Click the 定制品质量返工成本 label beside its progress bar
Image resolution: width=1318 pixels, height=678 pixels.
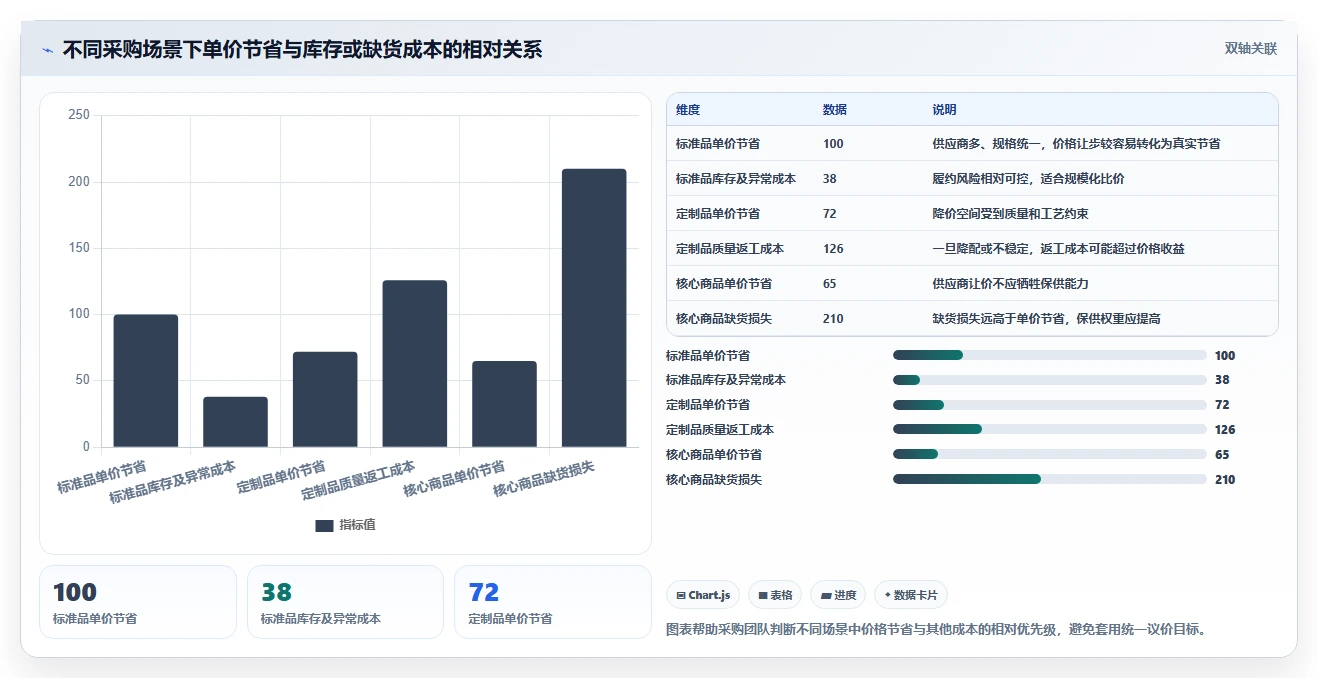(720, 430)
